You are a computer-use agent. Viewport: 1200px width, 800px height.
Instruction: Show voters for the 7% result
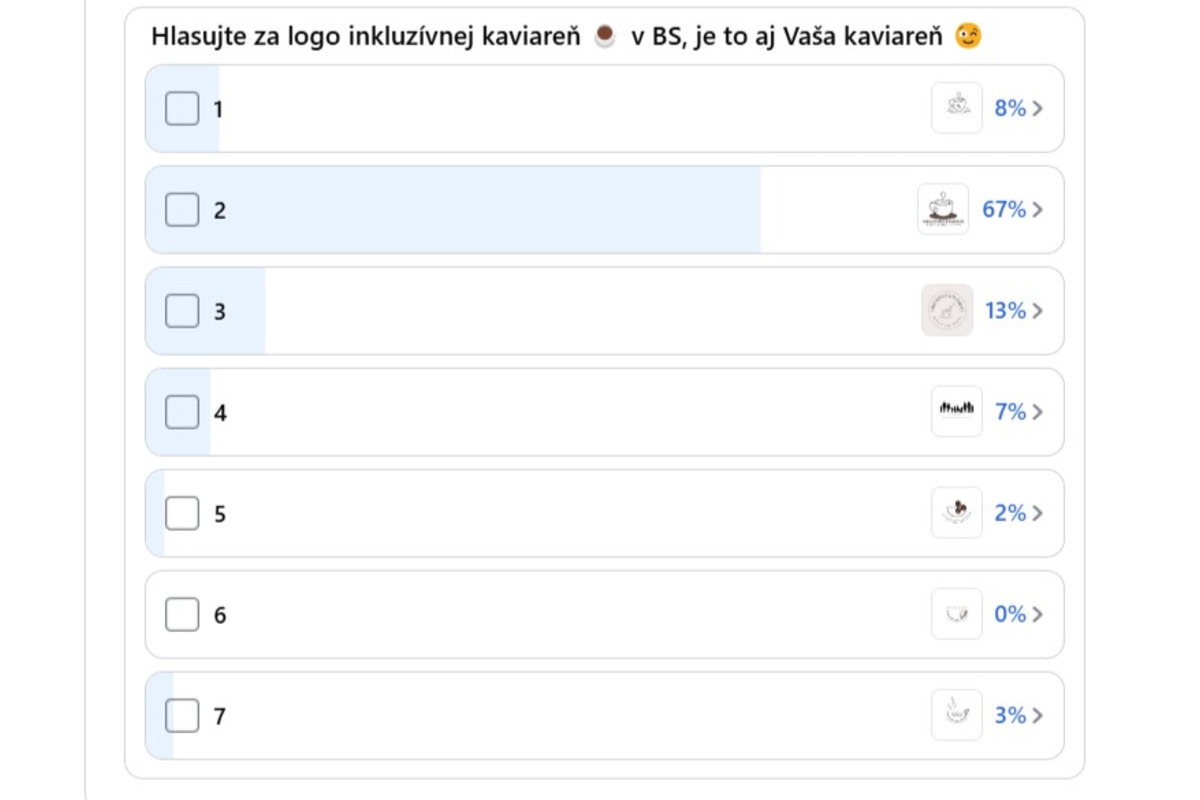[x=1038, y=411]
